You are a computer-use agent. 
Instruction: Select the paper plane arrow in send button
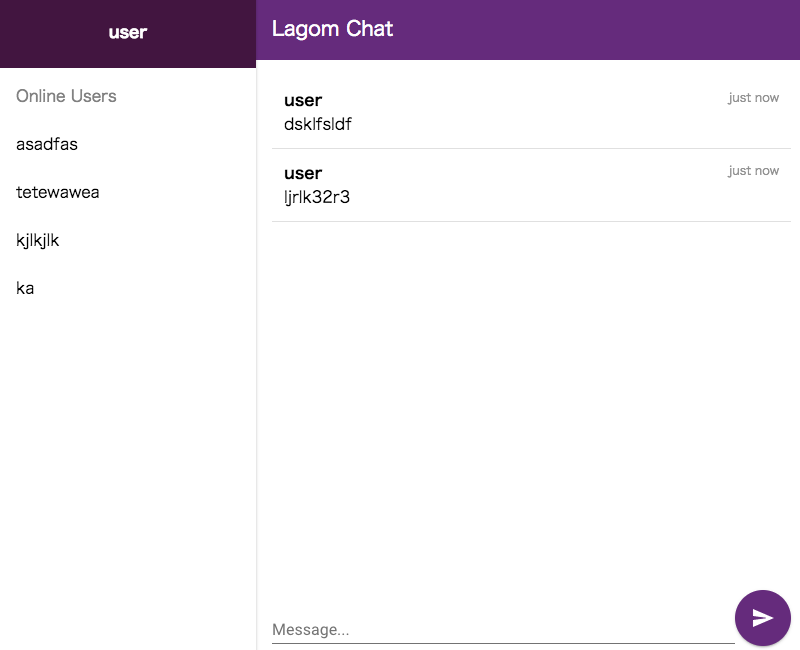point(762,618)
